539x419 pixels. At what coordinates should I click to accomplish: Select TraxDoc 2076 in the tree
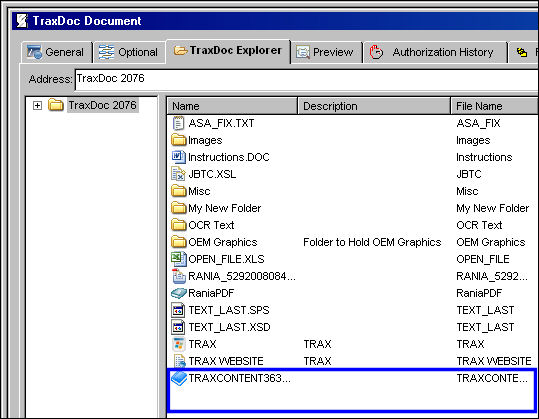(x=102, y=105)
